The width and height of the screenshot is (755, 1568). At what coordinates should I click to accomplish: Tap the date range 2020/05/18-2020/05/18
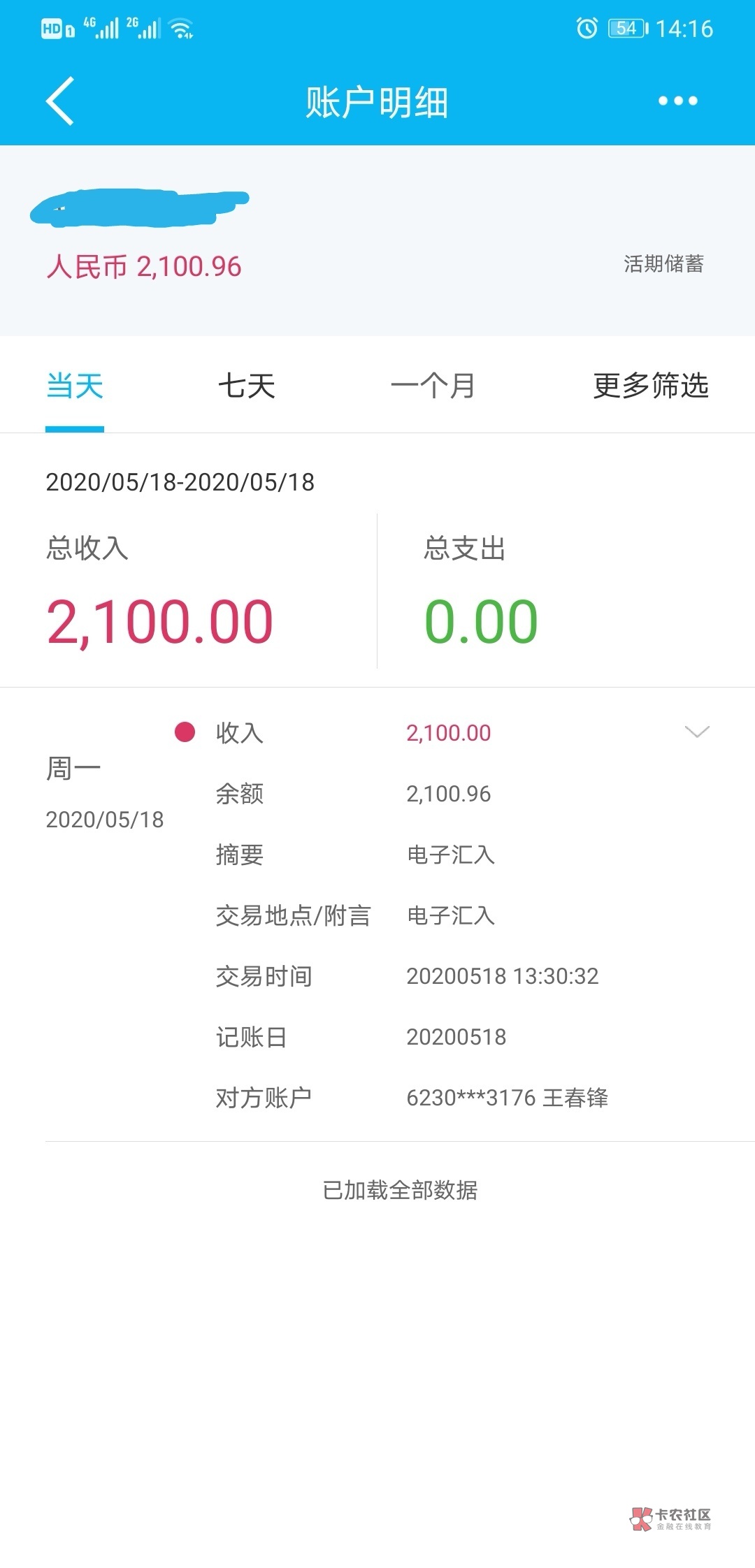180,482
